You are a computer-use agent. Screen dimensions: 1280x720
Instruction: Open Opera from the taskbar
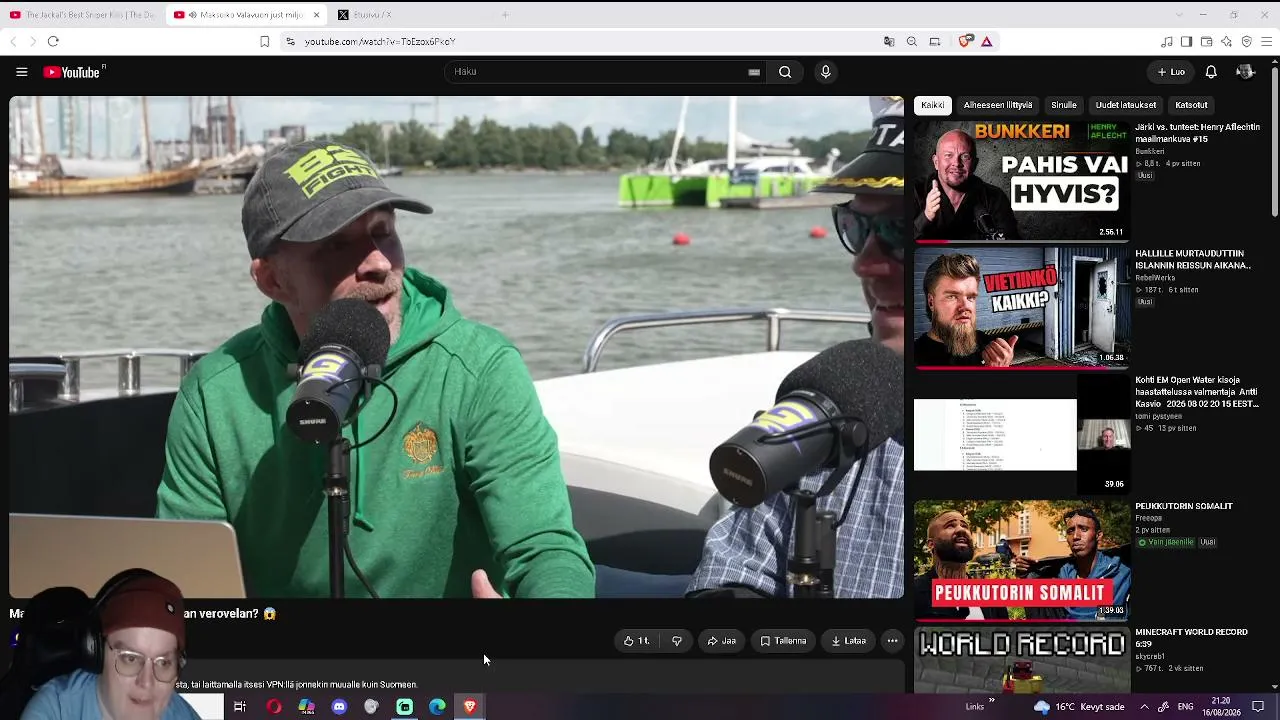click(273, 707)
